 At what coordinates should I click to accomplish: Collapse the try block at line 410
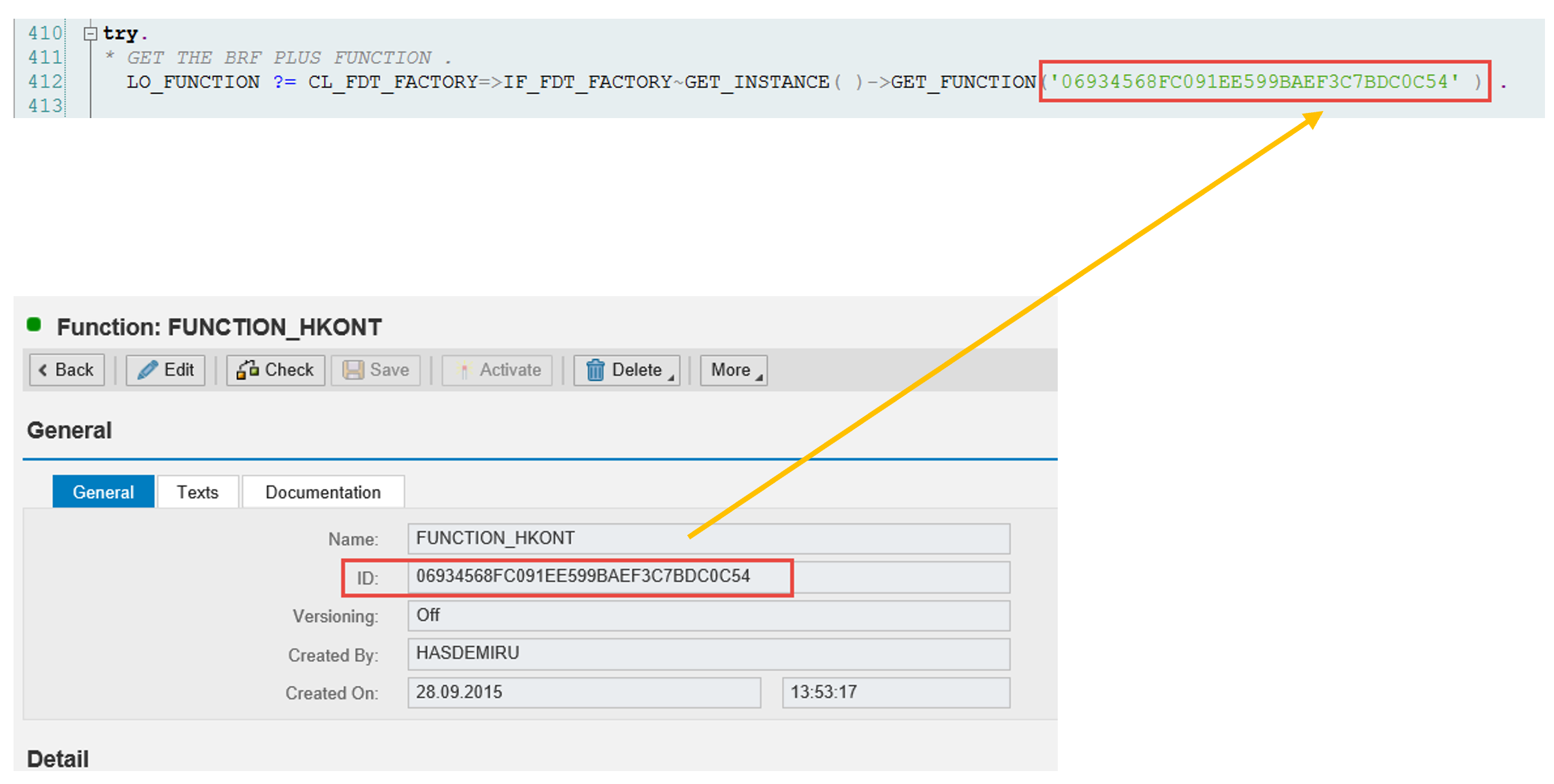[x=90, y=34]
